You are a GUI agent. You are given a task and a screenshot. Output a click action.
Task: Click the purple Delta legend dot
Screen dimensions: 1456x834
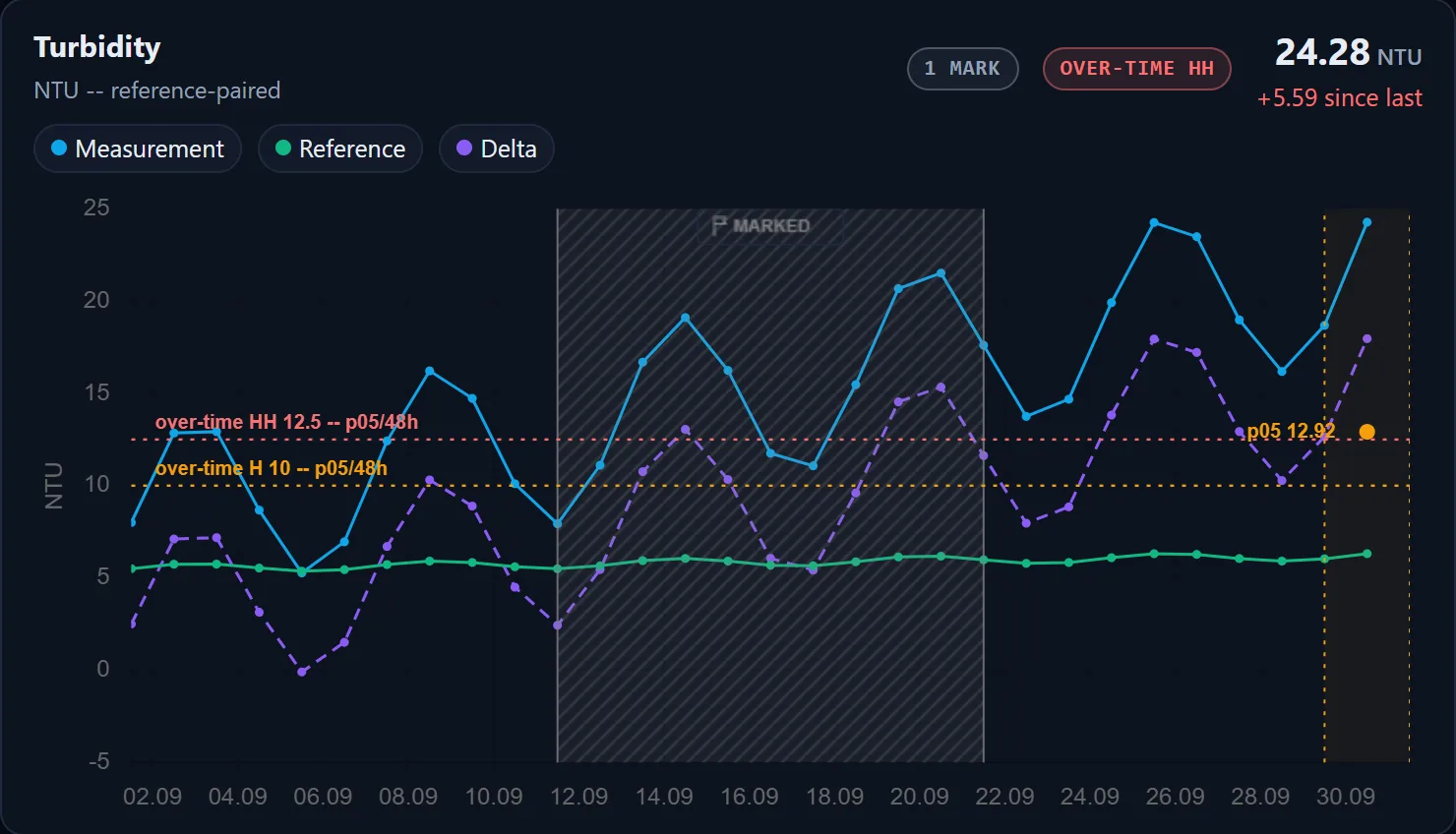pyautogui.click(x=464, y=148)
